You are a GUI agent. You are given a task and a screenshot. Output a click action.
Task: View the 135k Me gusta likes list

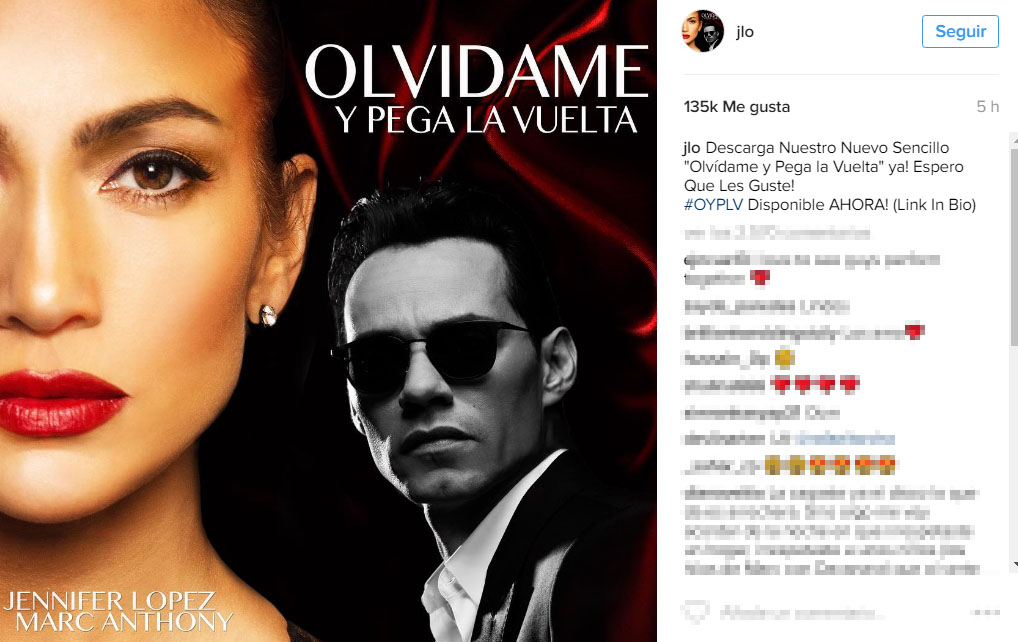click(x=736, y=106)
